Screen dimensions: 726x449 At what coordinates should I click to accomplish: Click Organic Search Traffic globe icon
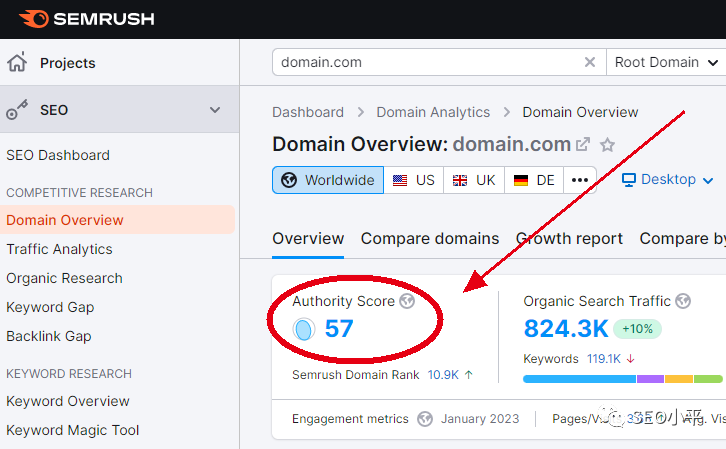click(683, 301)
